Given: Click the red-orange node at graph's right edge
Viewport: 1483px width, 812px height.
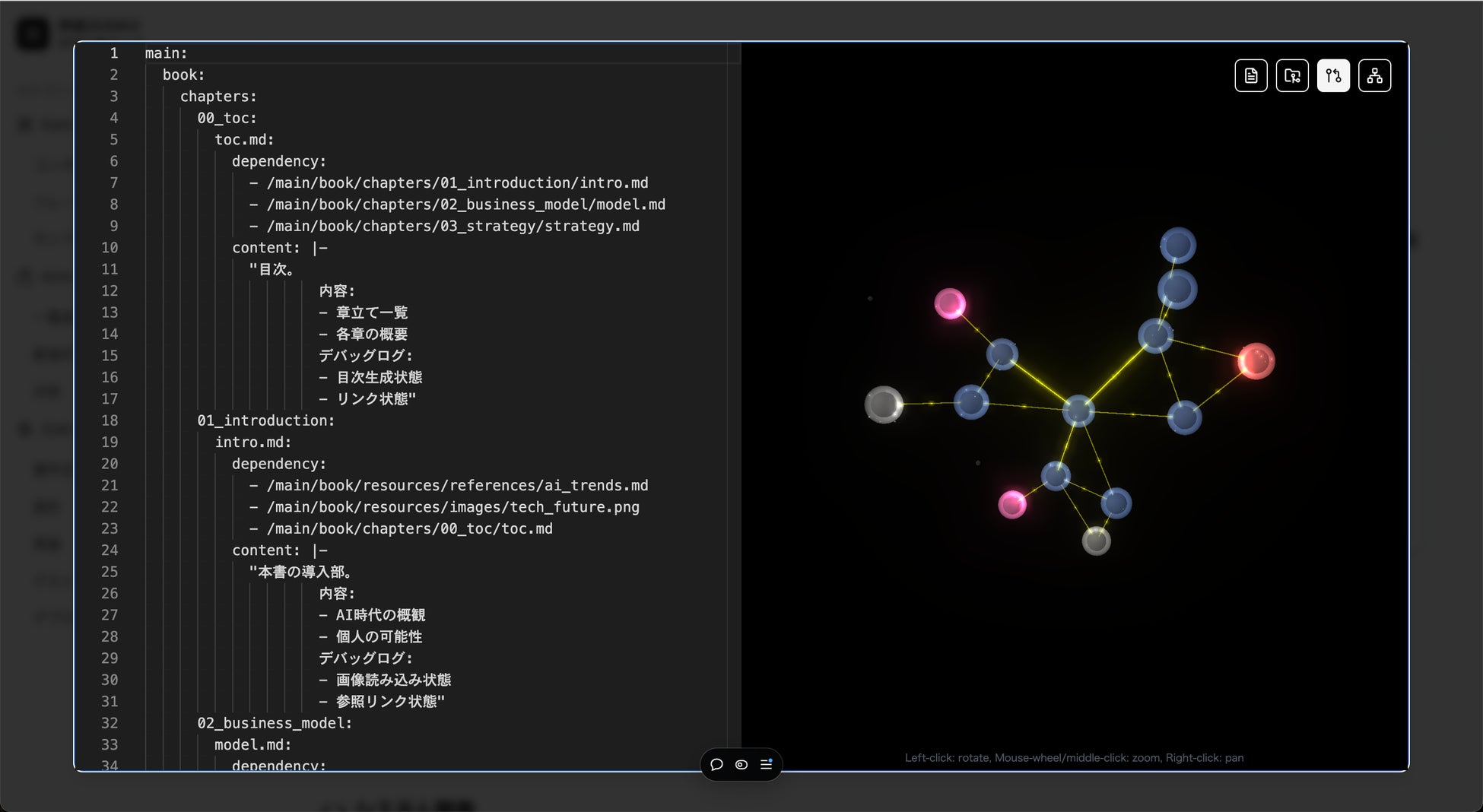Looking at the screenshot, I should [1256, 361].
